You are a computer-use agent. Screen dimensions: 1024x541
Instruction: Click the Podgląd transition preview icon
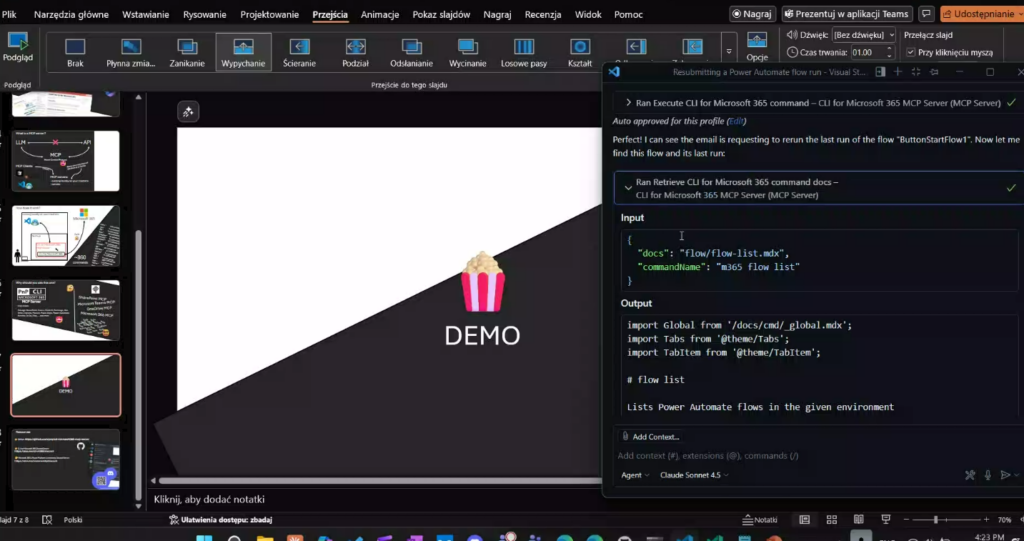(18, 46)
